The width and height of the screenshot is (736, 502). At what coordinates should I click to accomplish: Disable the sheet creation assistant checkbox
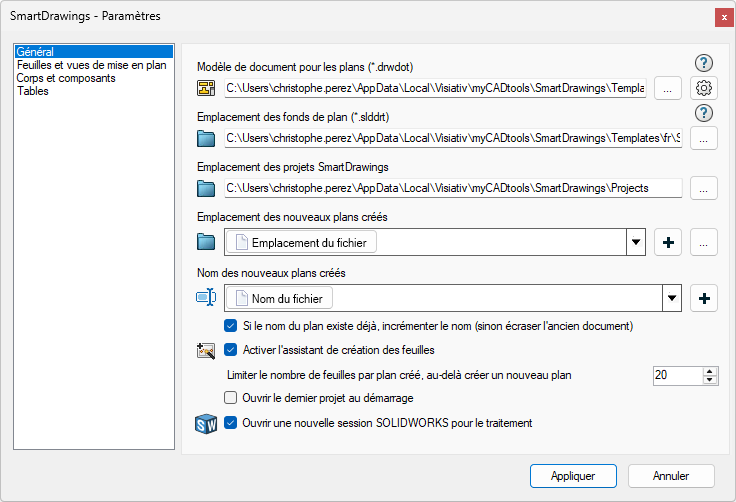tap(231, 350)
